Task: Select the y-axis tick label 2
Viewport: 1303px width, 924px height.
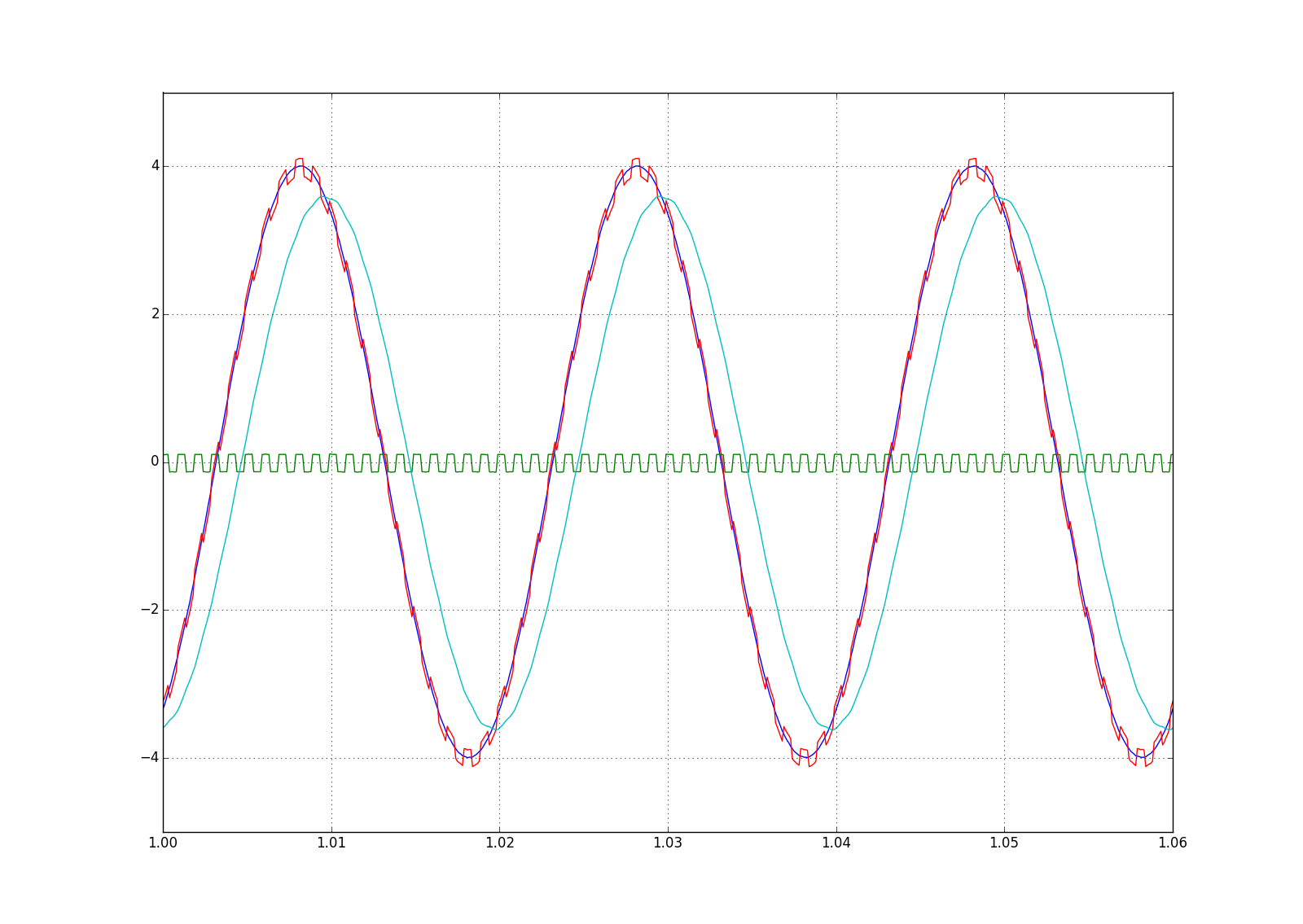Action: pos(154,314)
